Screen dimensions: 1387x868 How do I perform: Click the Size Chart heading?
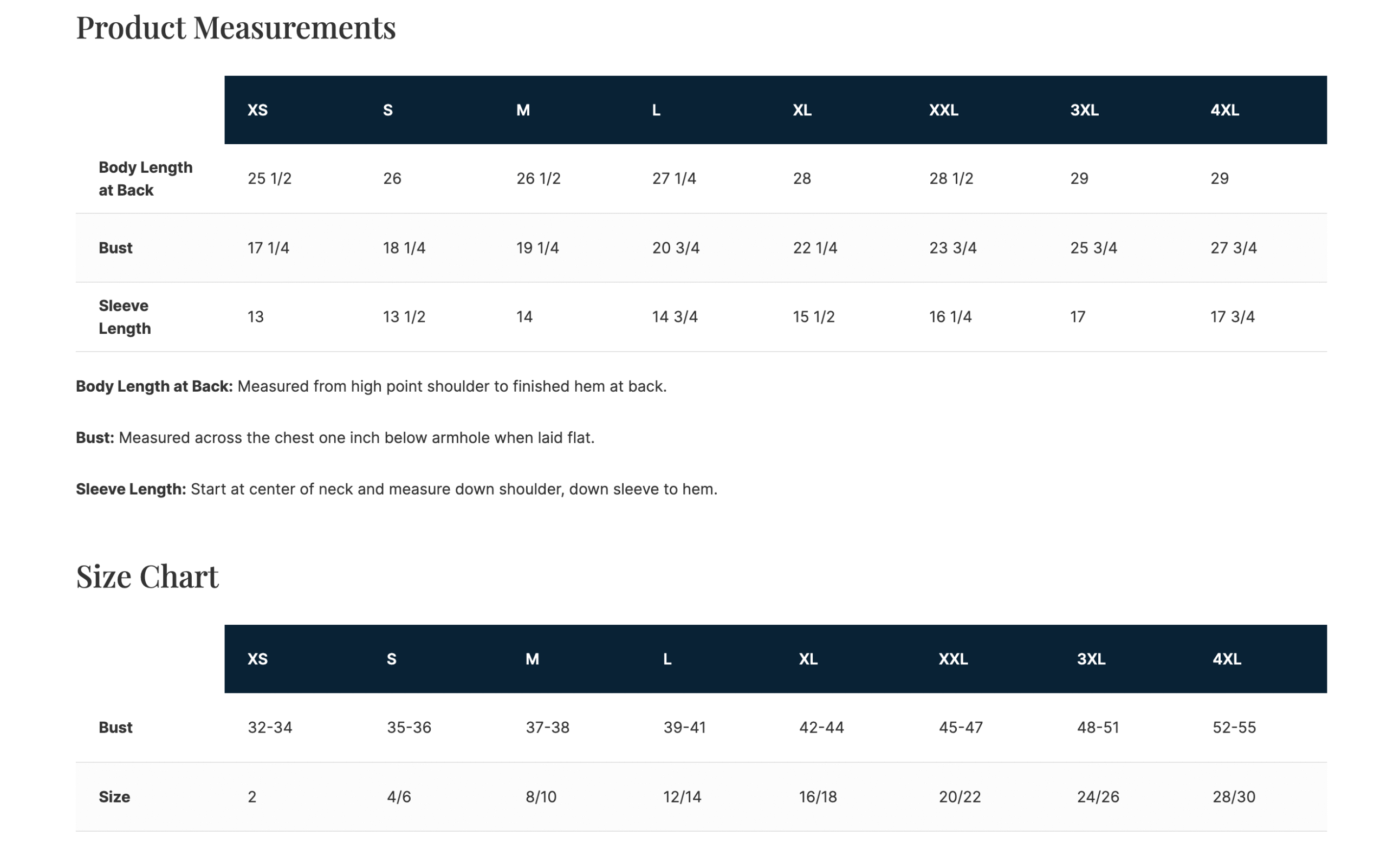pyautogui.click(x=147, y=576)
